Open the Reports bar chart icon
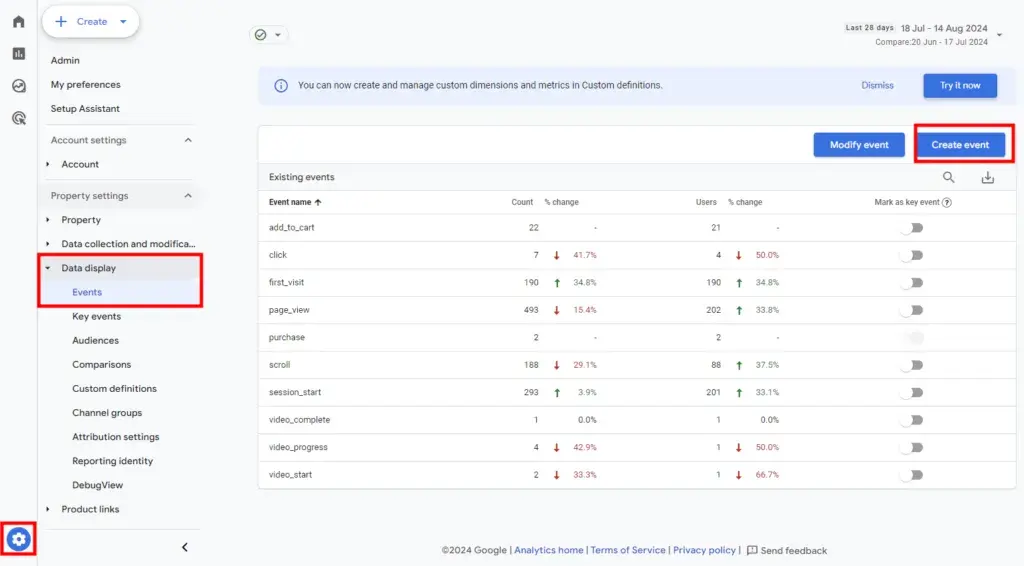The height and width of the screenshot is (566, 1024). 18,53
